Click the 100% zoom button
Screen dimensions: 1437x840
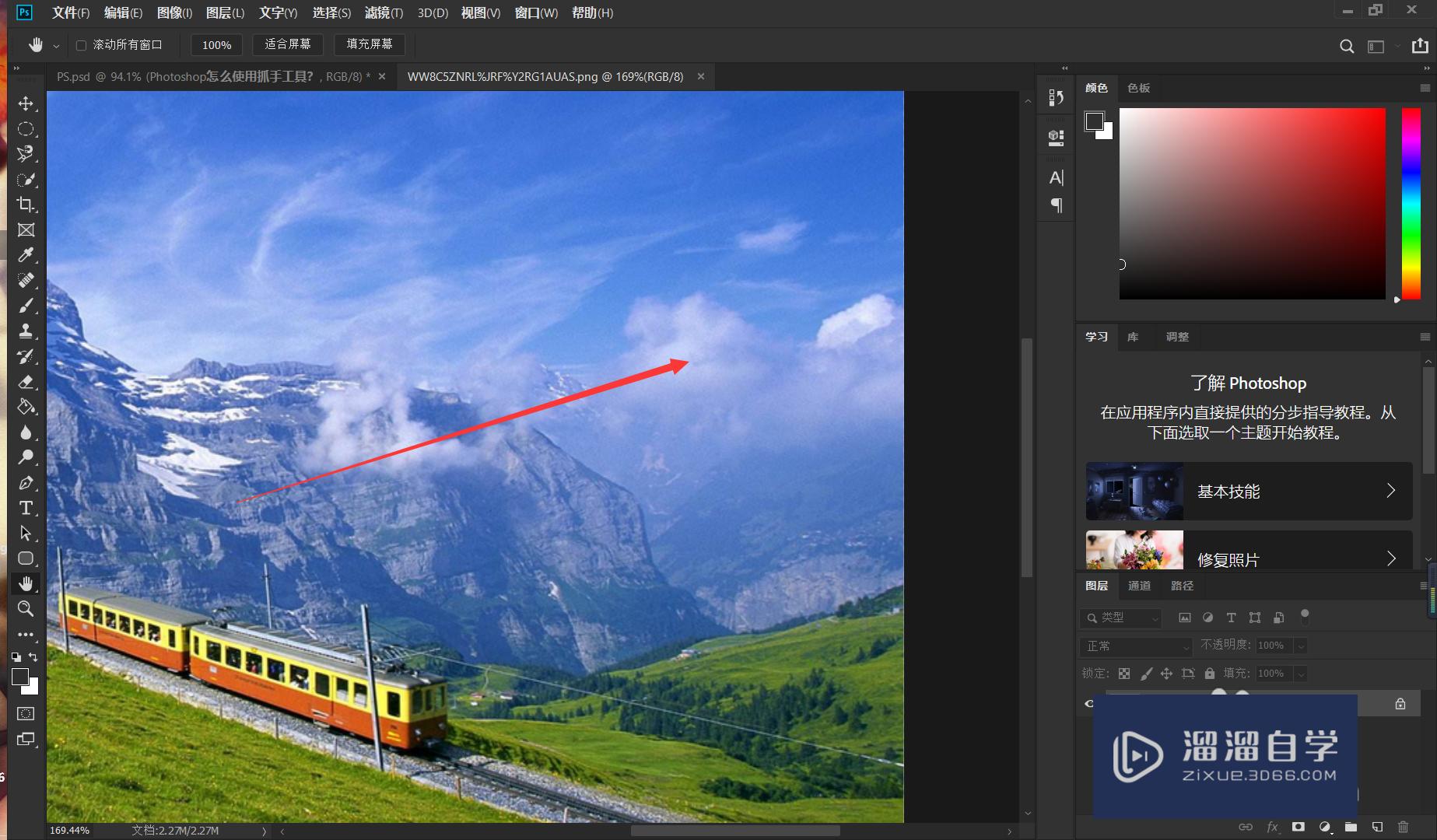point(216,45)
